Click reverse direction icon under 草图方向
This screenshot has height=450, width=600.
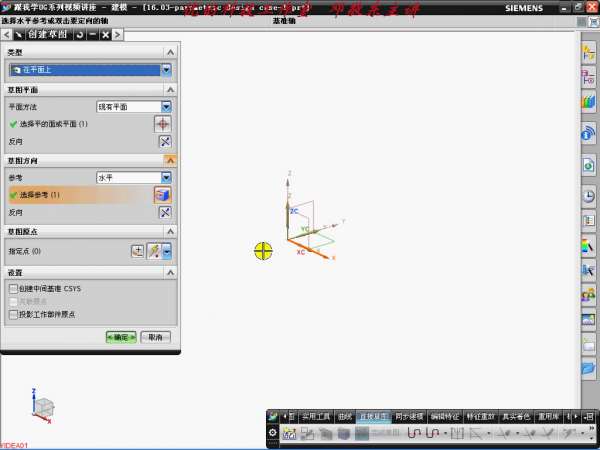pos(165,213)
